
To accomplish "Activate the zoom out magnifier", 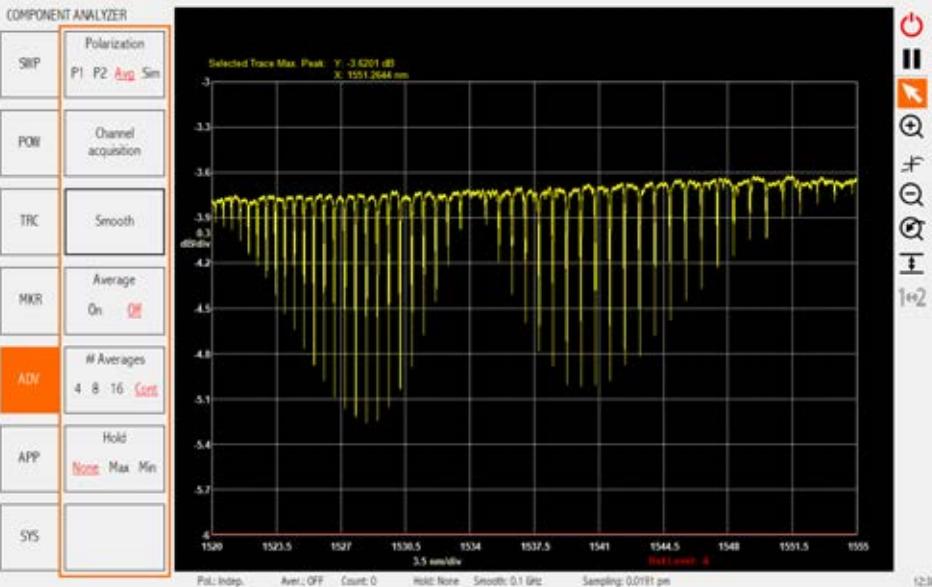I will click(x=911, y=195).
